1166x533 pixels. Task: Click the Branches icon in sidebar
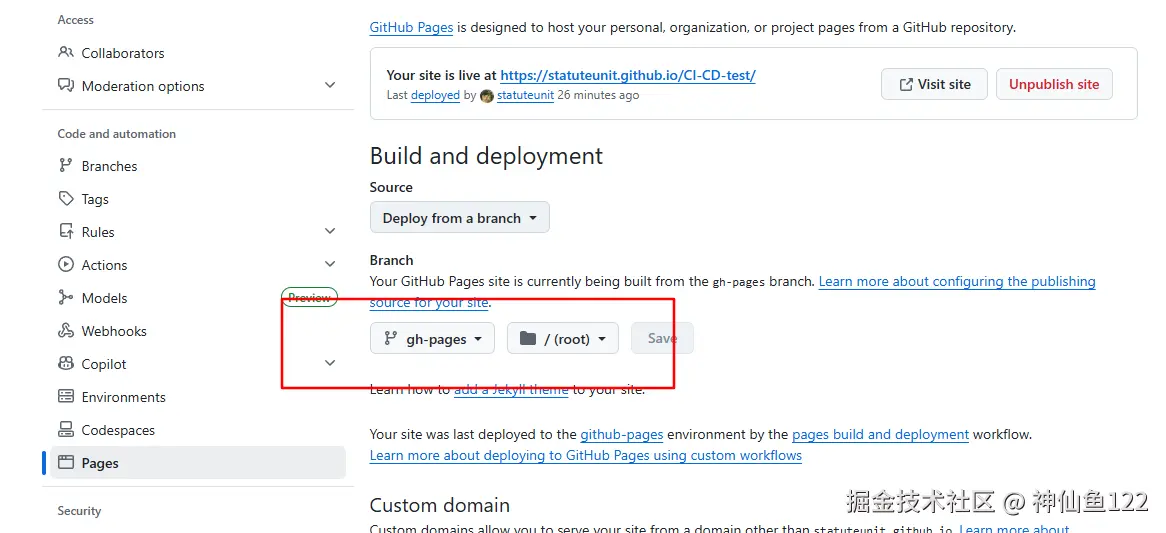pyautogui.click(x=66, y=166)
